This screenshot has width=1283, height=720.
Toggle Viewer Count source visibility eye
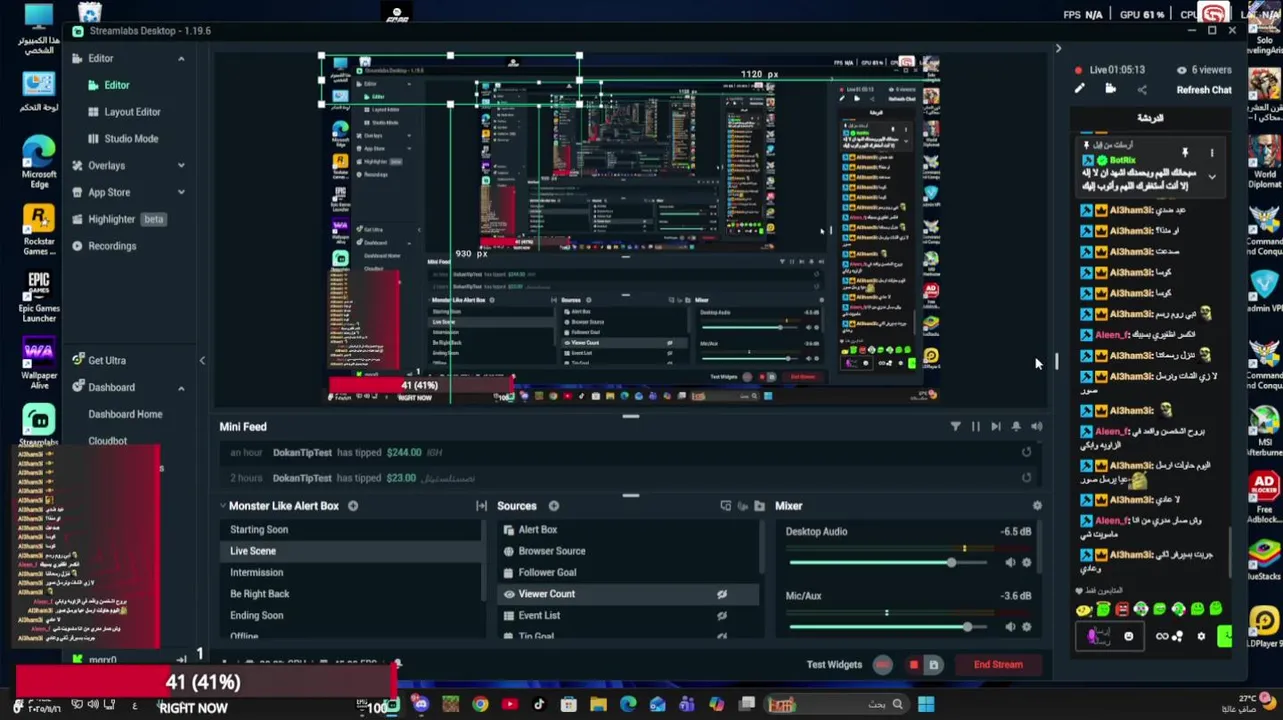click(721, 594)
